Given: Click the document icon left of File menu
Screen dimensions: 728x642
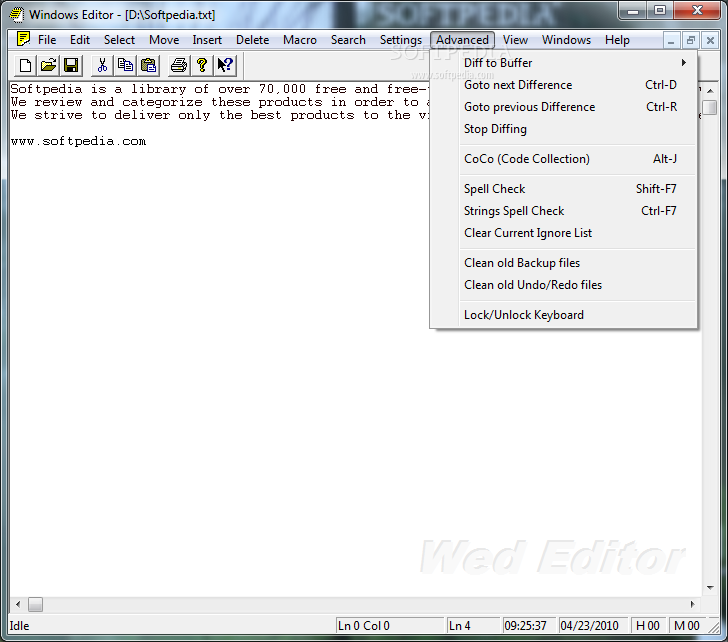Looking at the screenshot, I should 23,39.
